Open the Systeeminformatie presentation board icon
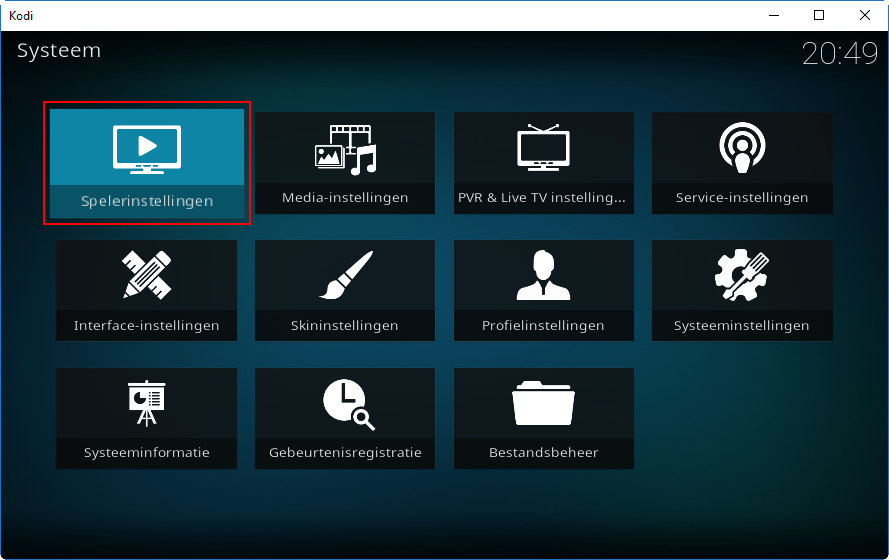 pos(147,403)
